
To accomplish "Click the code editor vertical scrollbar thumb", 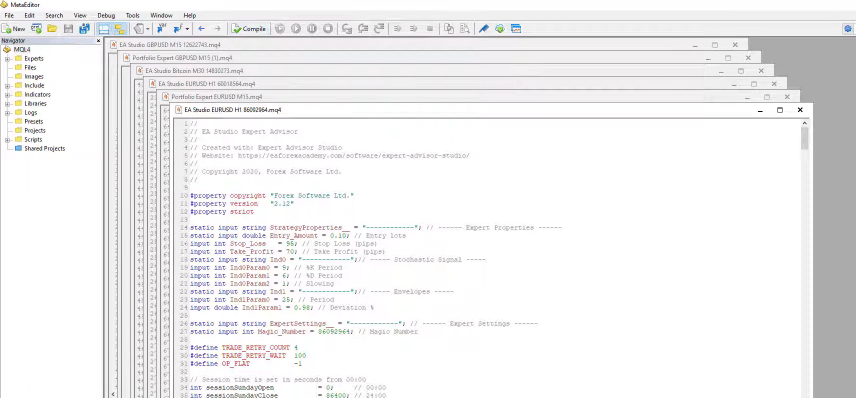I will pyautogui.click(x=805, y=138).
